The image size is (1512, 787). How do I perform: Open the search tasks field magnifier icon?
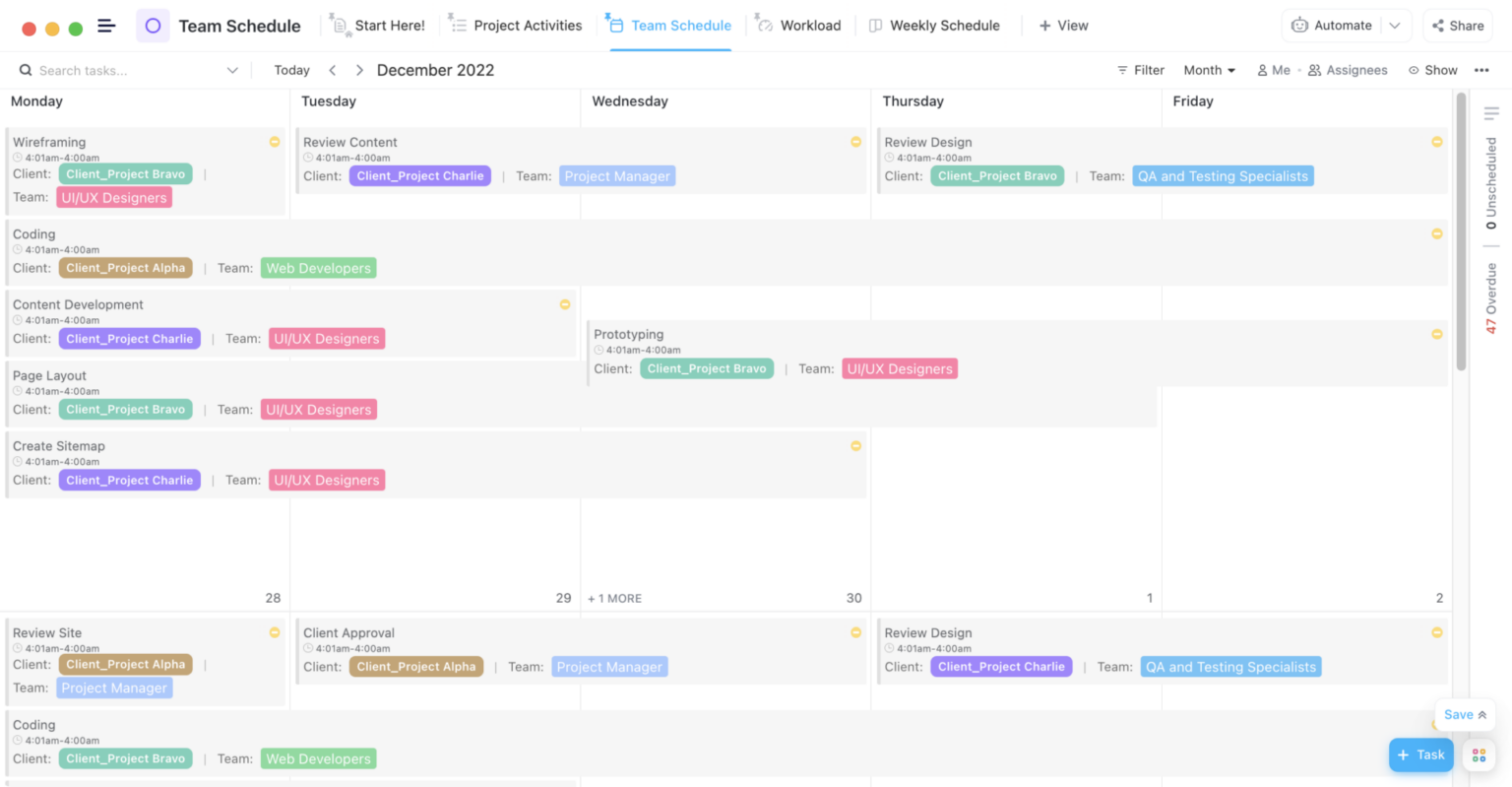25,70
